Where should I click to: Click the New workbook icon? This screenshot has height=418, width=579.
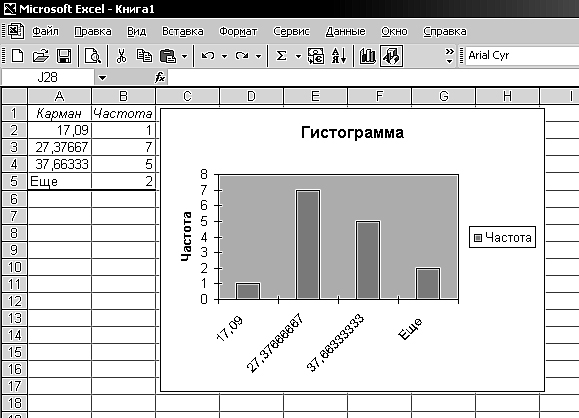click(x=17, y=56)
